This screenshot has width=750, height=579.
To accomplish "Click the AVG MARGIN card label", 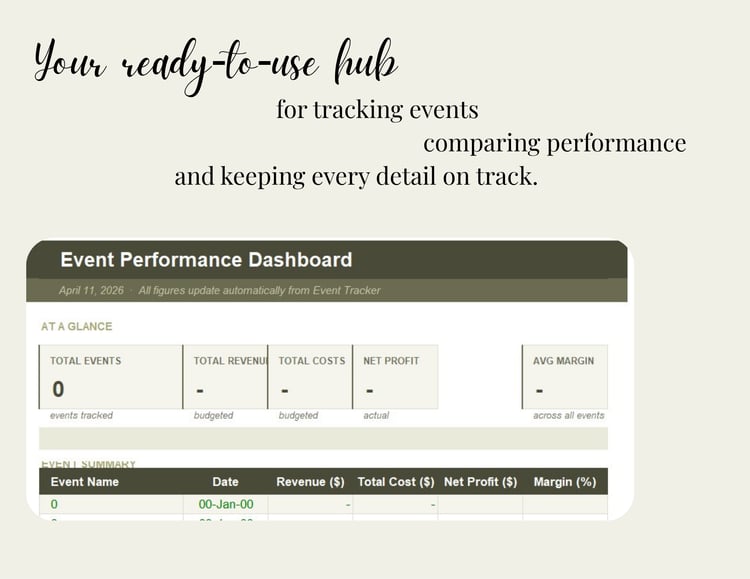I will 565,361.
